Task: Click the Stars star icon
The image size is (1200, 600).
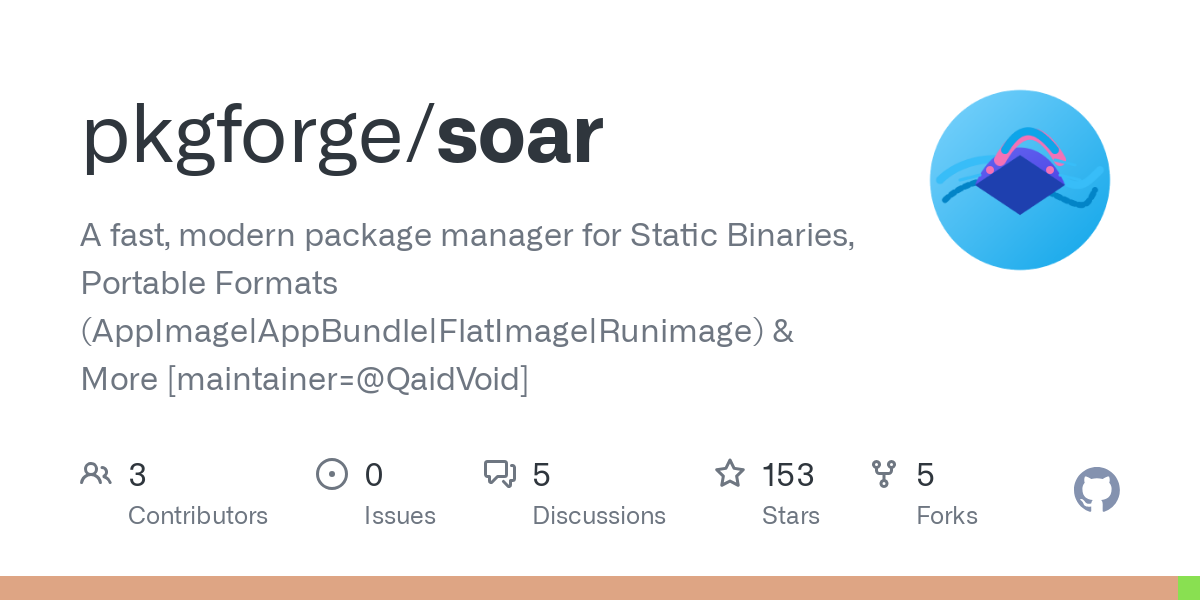Action: point(730,474)
